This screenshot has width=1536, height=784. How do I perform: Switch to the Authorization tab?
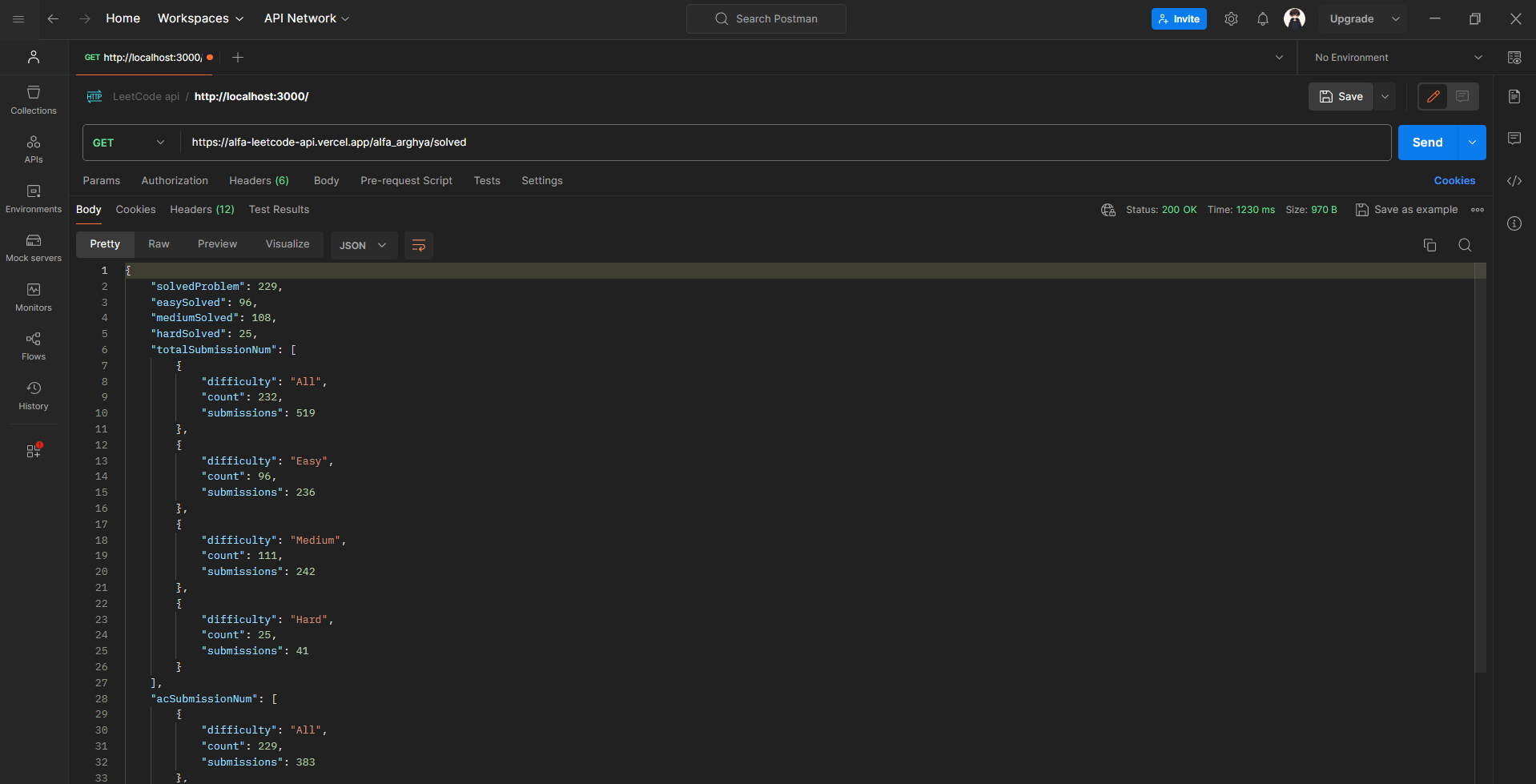(175, 181)
